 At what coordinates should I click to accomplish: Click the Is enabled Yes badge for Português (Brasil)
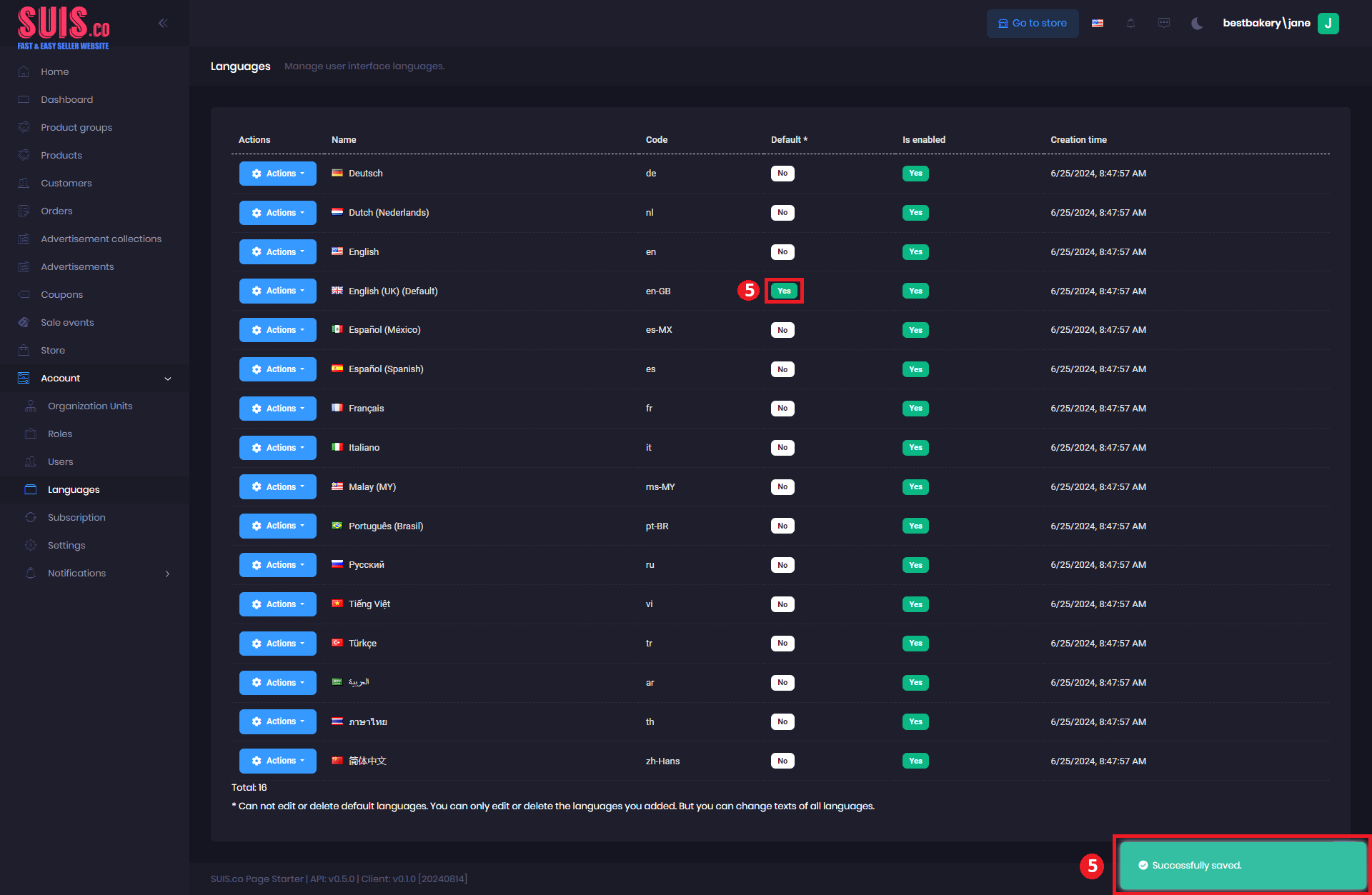pyautogui.click(x=915, y=526)
